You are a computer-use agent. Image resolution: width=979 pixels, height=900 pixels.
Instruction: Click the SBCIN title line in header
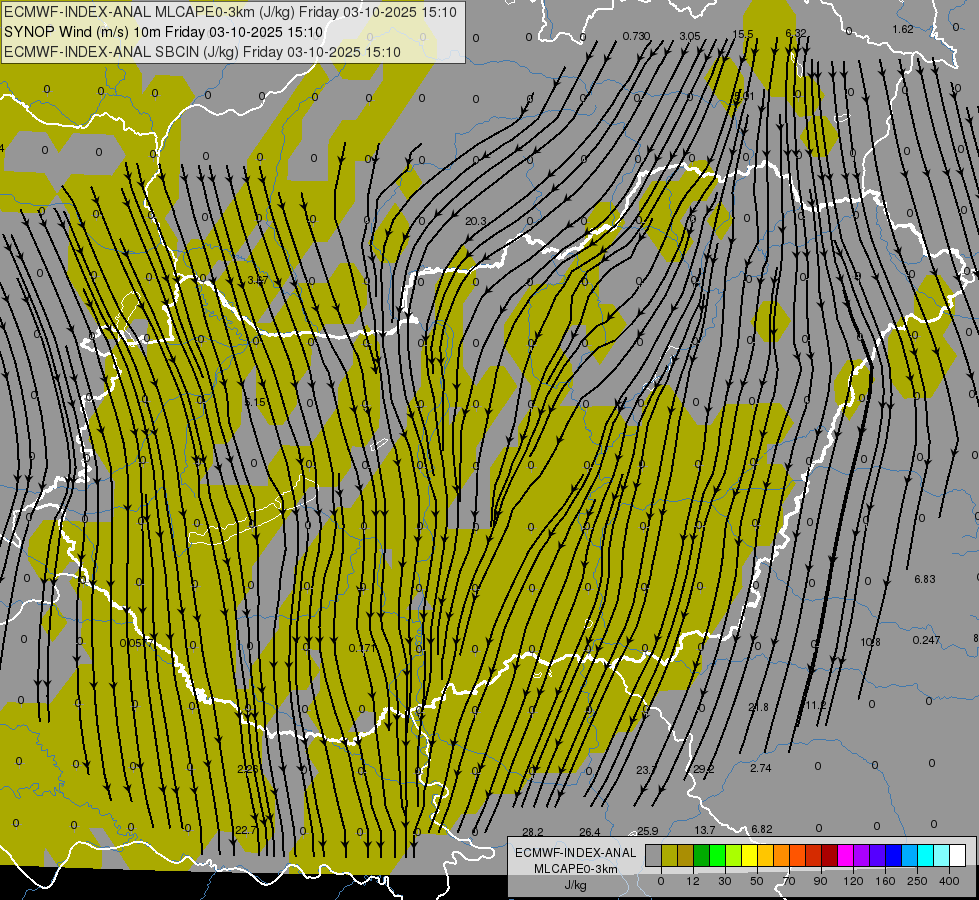tap(202, 52)
